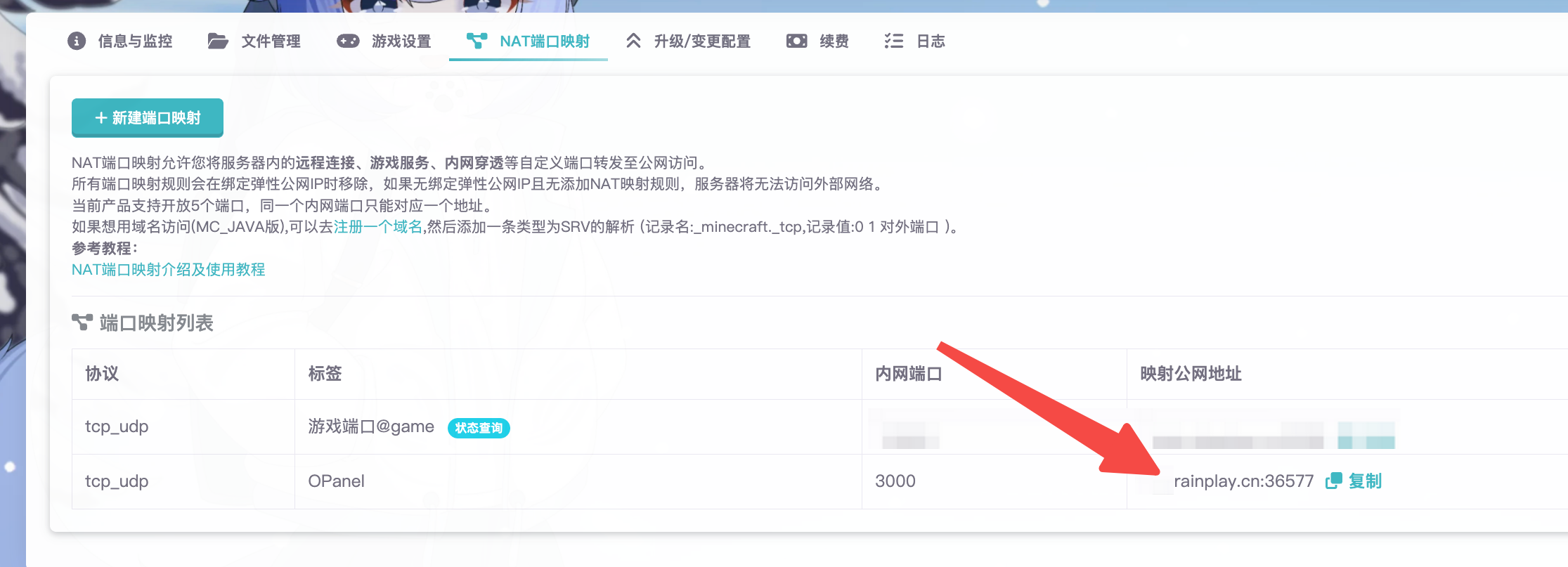Screen dimensions: 1568x567
Task: Open the 续费 tab
Action: tap(834, 41)
